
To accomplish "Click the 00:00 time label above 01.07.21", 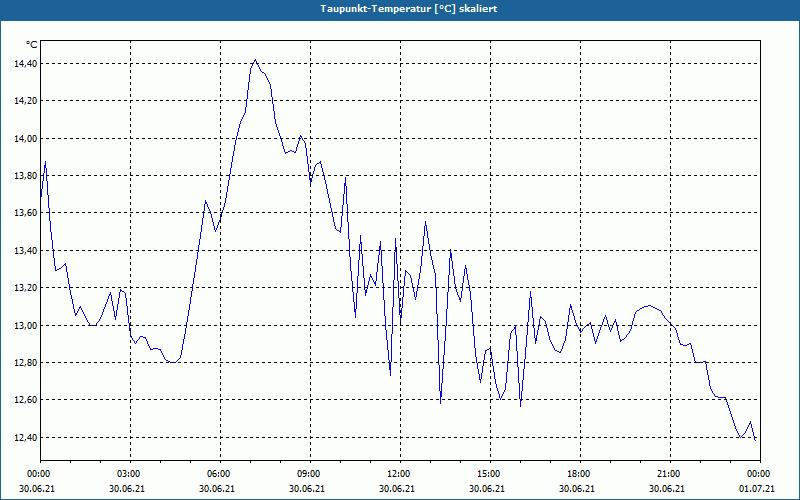I will coord(760,474).
